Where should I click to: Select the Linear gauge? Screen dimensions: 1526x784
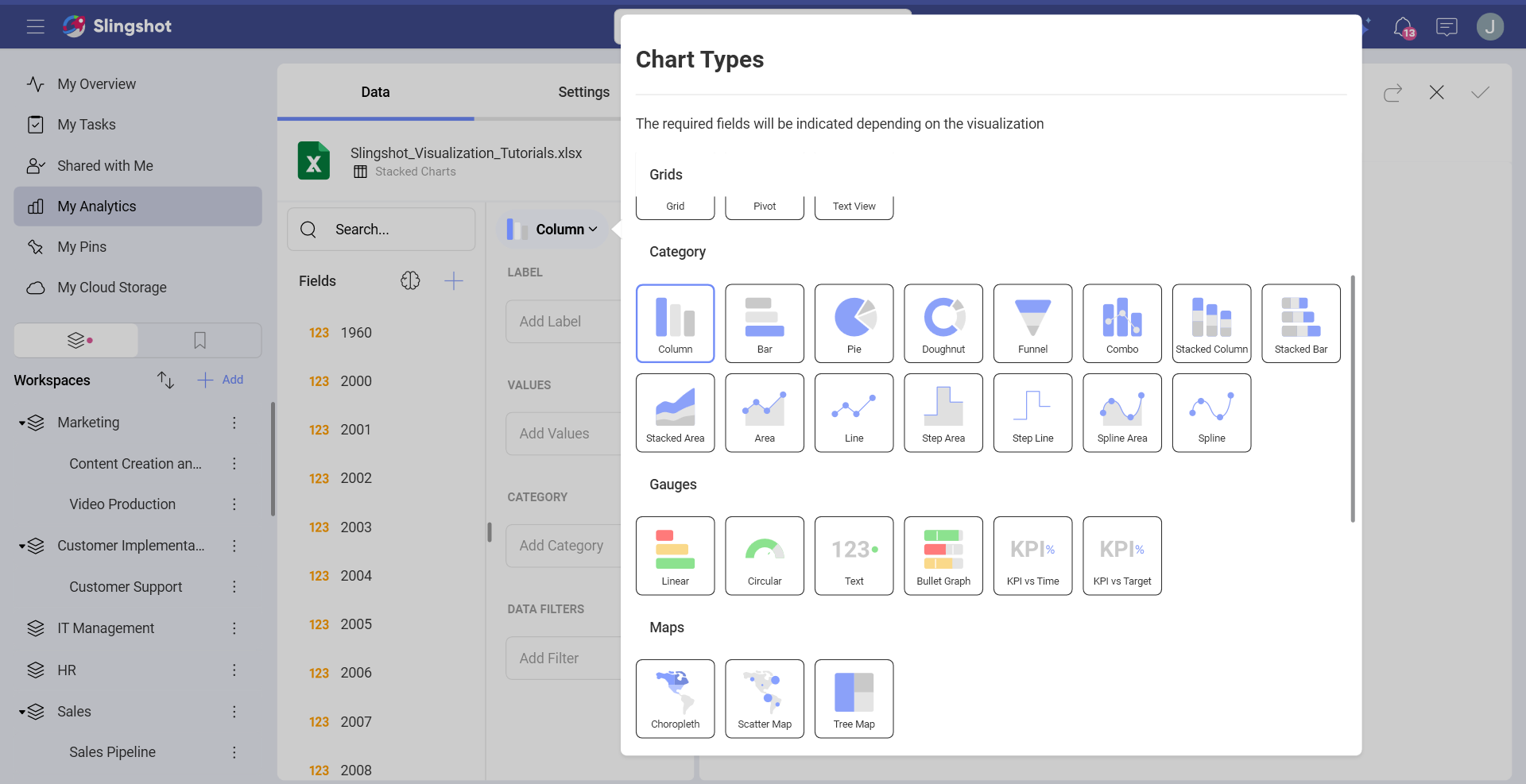coord(675,556)
